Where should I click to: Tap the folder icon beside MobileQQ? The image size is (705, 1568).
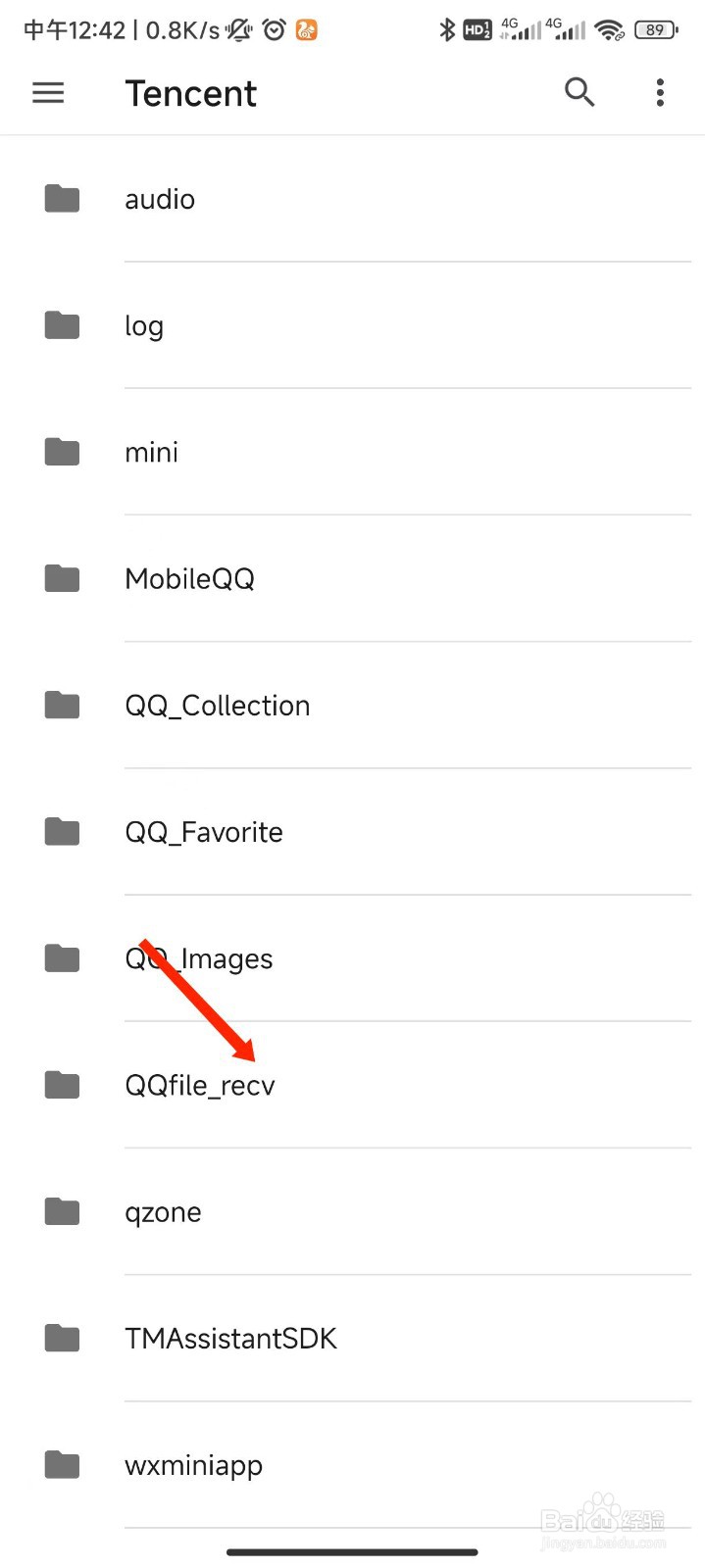62,578
